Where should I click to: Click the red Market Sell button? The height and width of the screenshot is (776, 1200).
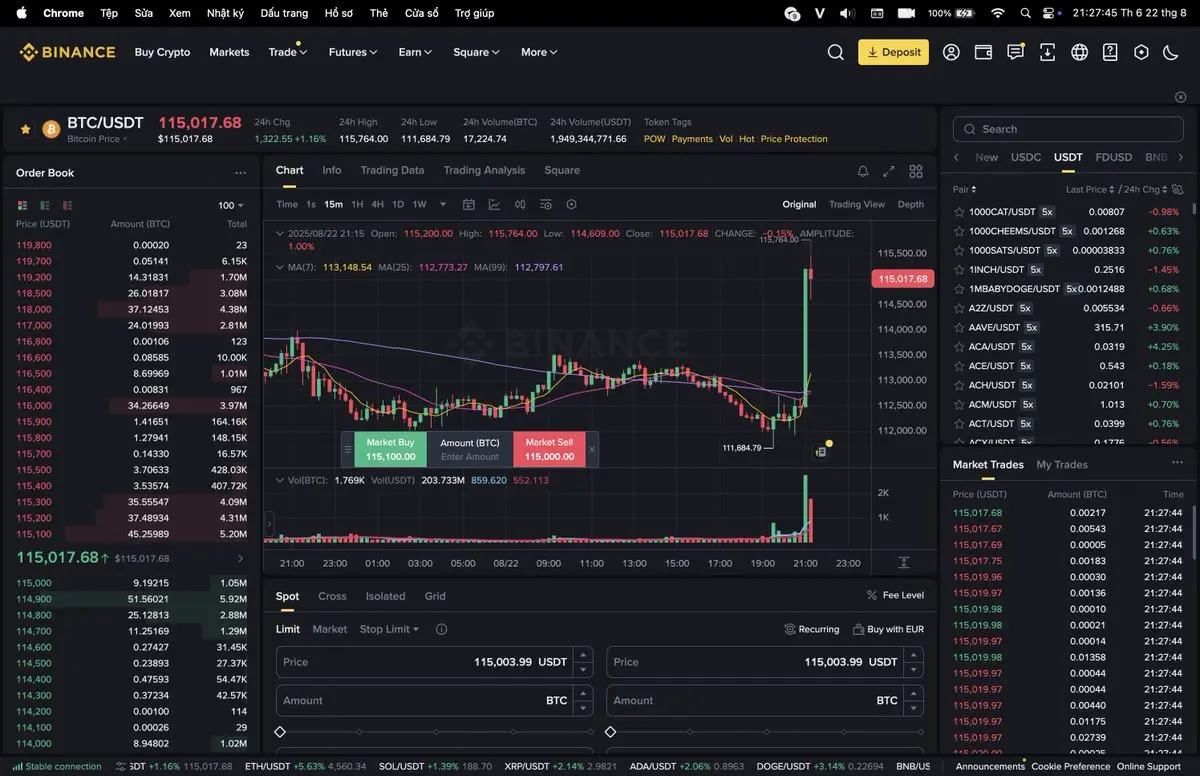(549, 449)
